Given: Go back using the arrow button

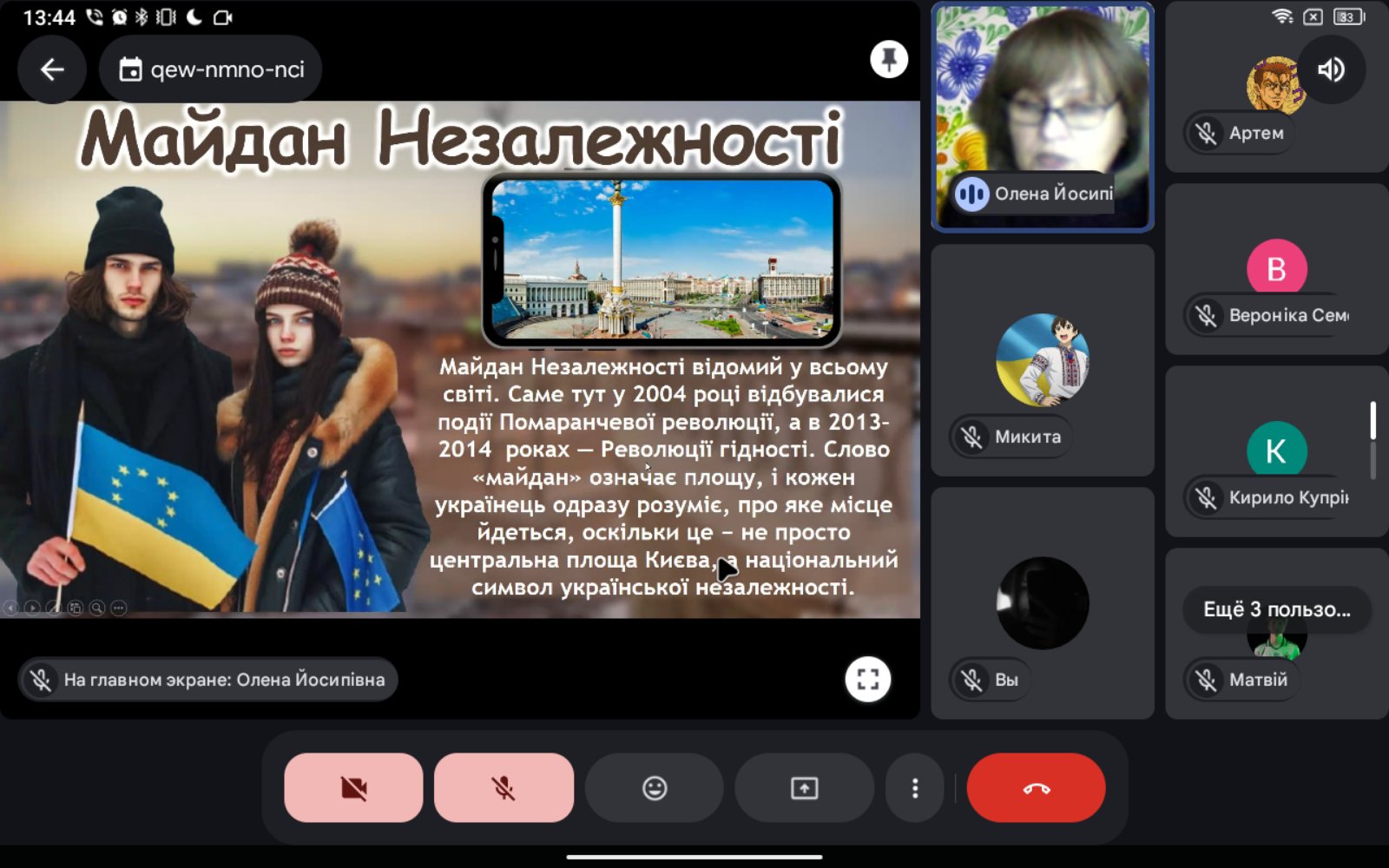Looking at the screenshot, I should [52, 69].
